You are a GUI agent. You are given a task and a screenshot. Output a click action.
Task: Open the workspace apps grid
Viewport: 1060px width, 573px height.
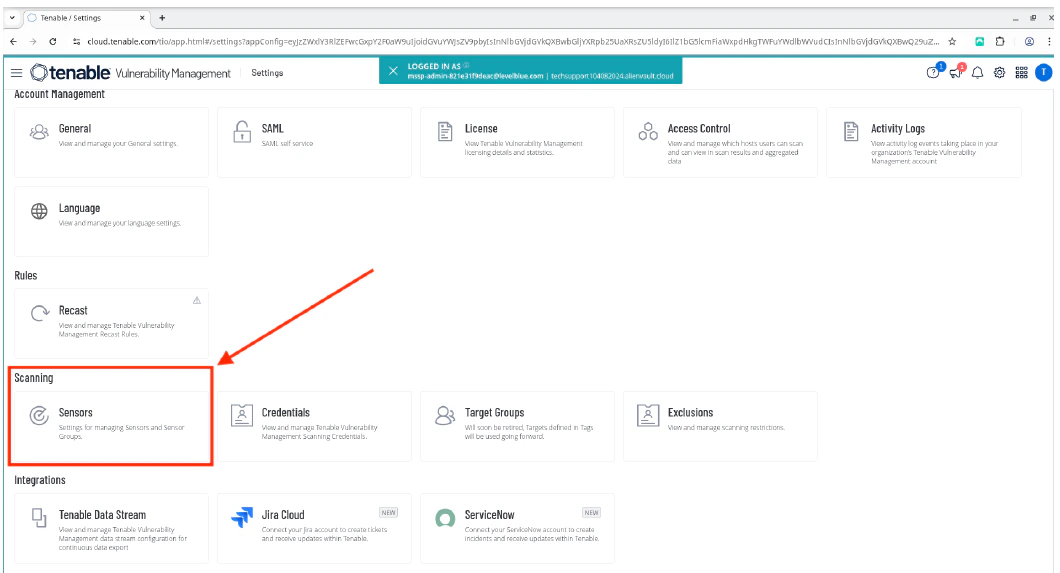[x=1021, y=72]
